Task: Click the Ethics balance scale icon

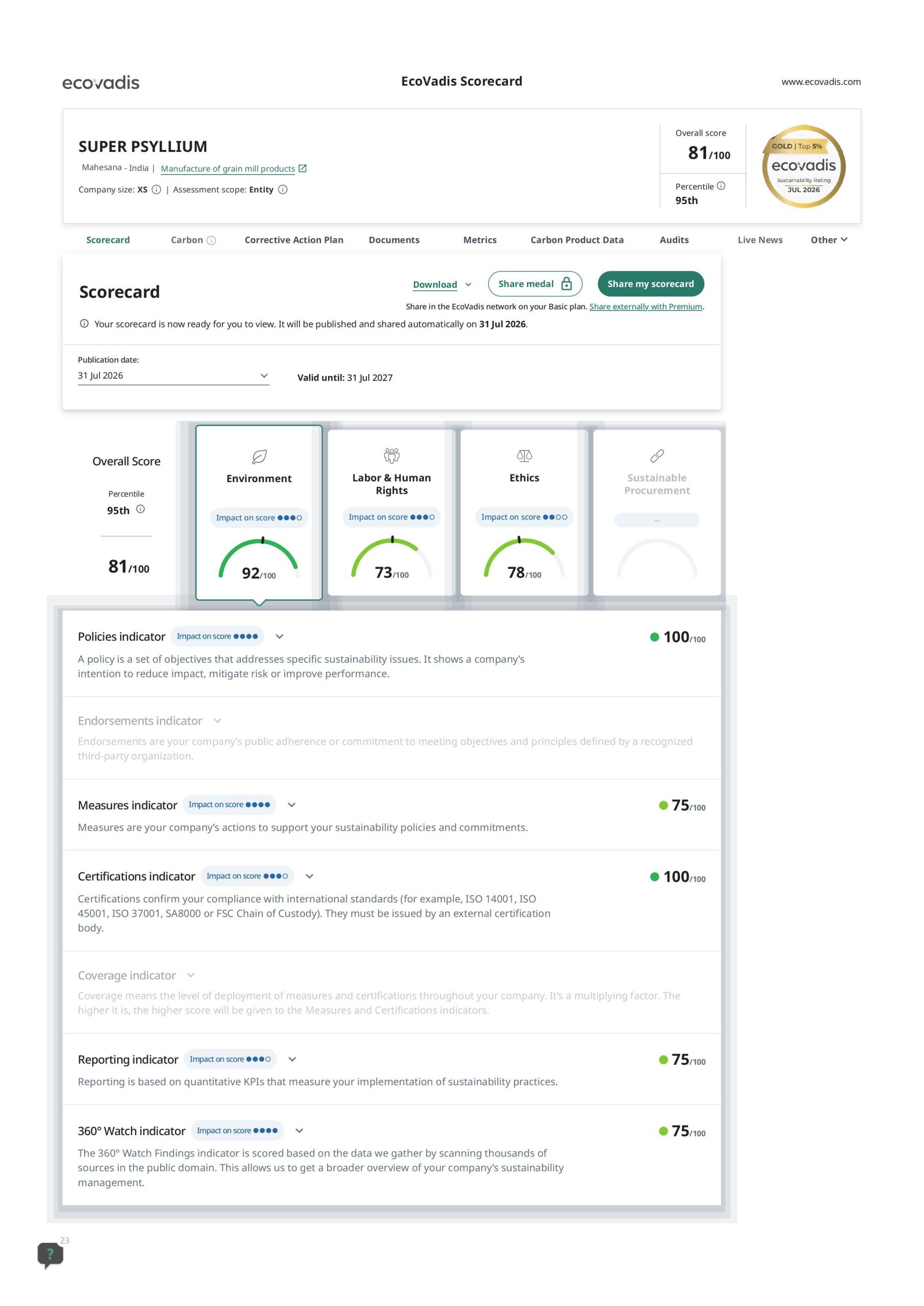Action: (x=524, y=456)
